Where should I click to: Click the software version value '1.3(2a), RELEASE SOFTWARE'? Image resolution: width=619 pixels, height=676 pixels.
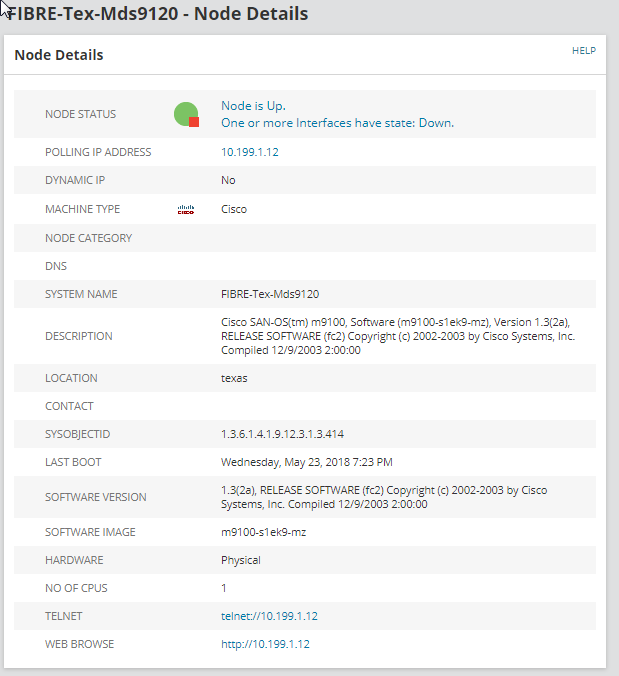384,497
